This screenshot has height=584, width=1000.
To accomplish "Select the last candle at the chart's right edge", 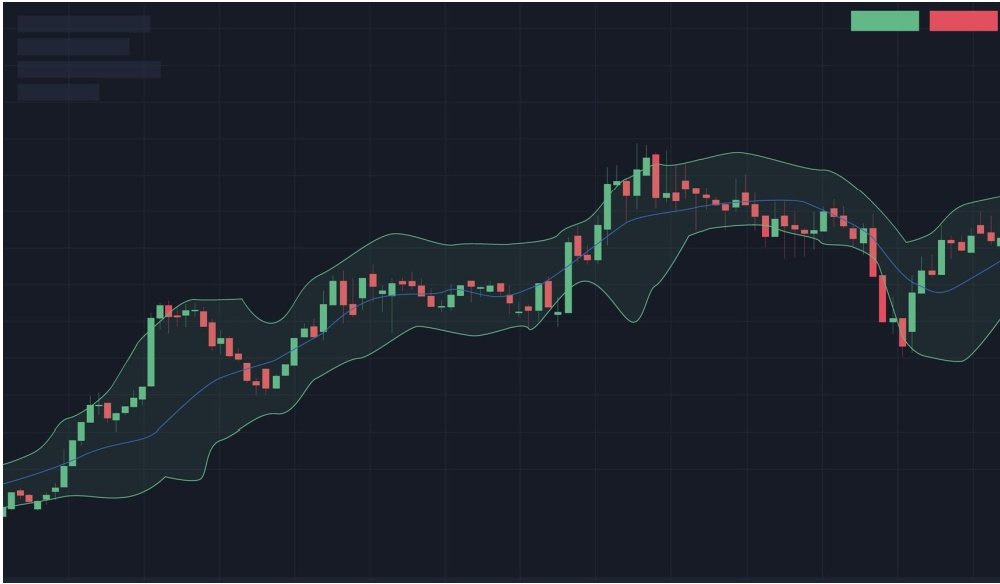I will click(997, 240).
